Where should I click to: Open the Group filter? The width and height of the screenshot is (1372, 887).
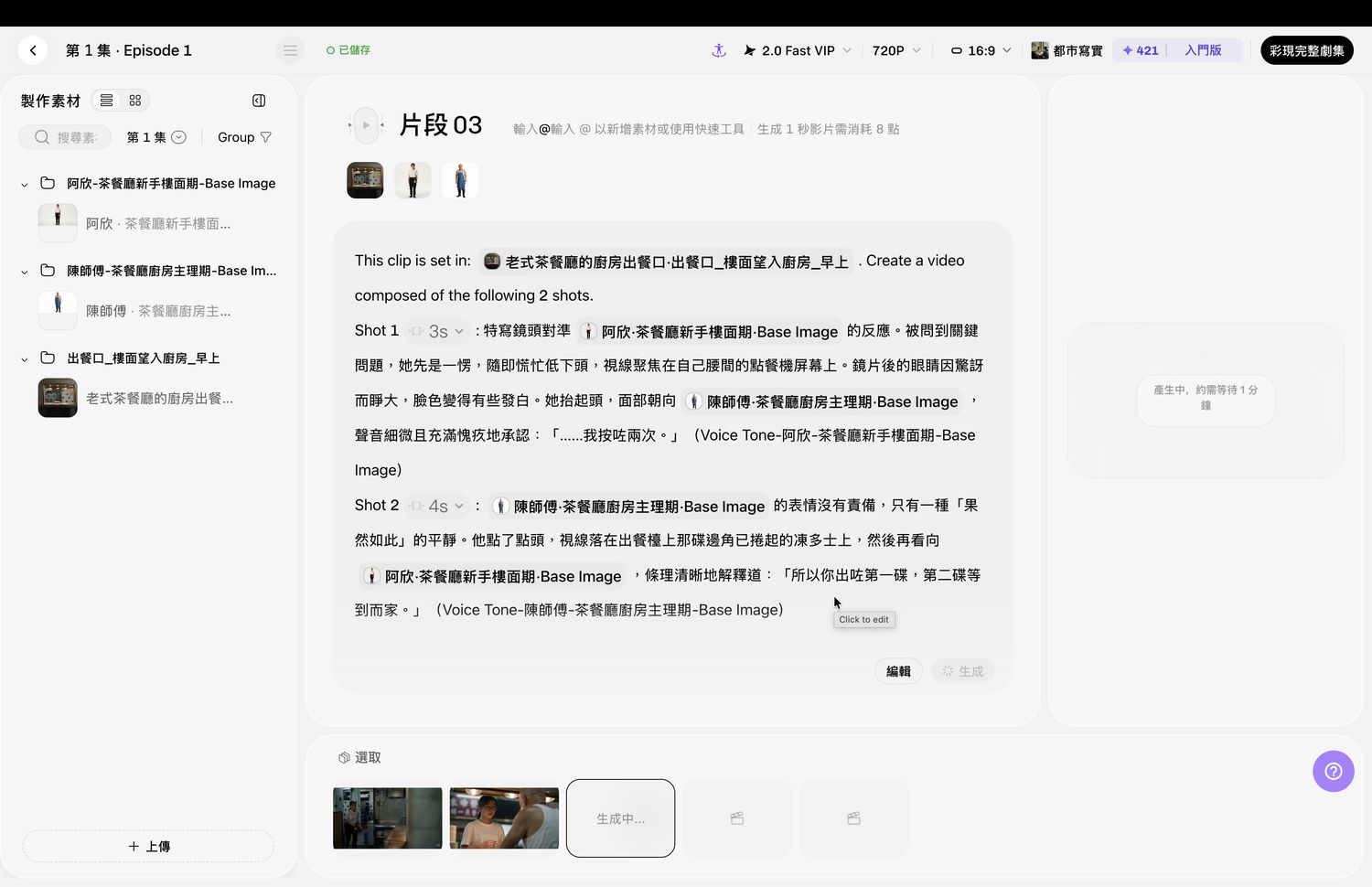244,137
